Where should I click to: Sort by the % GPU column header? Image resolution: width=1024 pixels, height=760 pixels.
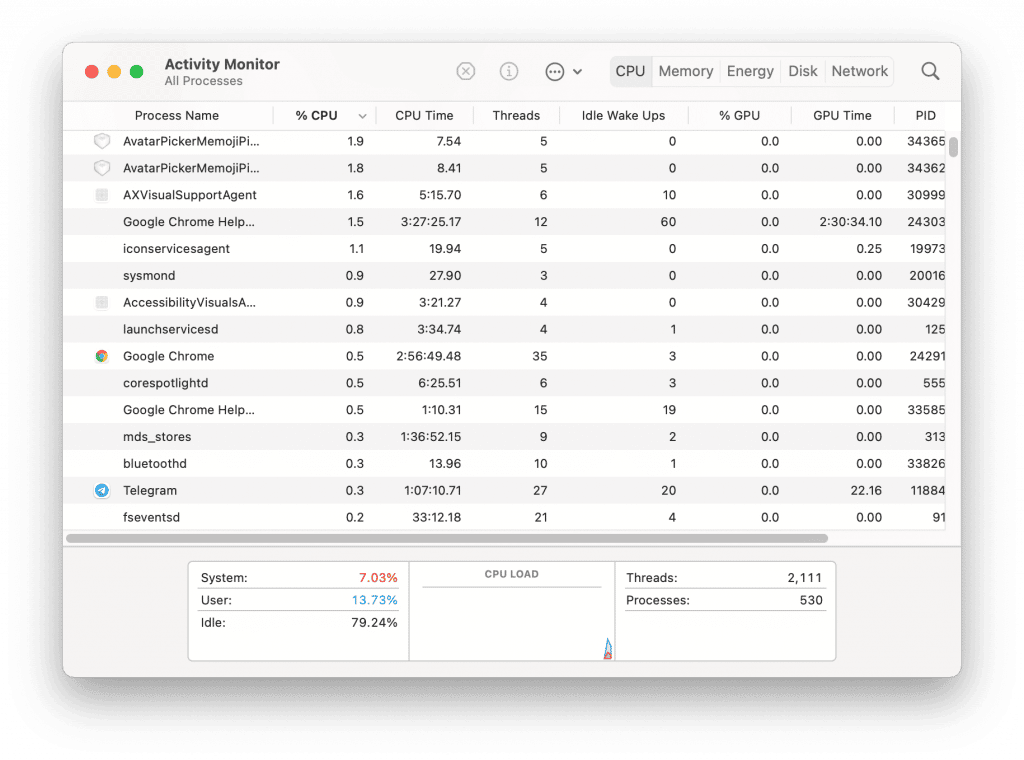click(x=739, y=116)
